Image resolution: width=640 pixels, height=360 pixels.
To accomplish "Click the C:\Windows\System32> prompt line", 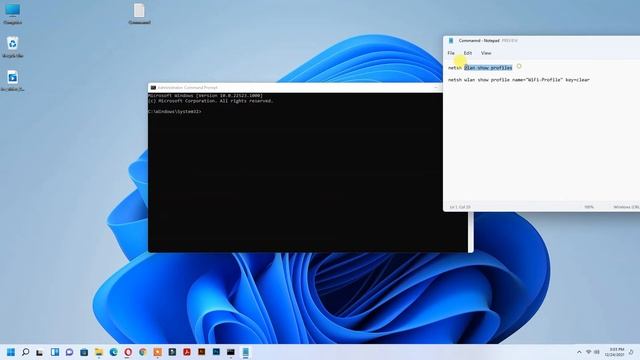I will point(175,111).
